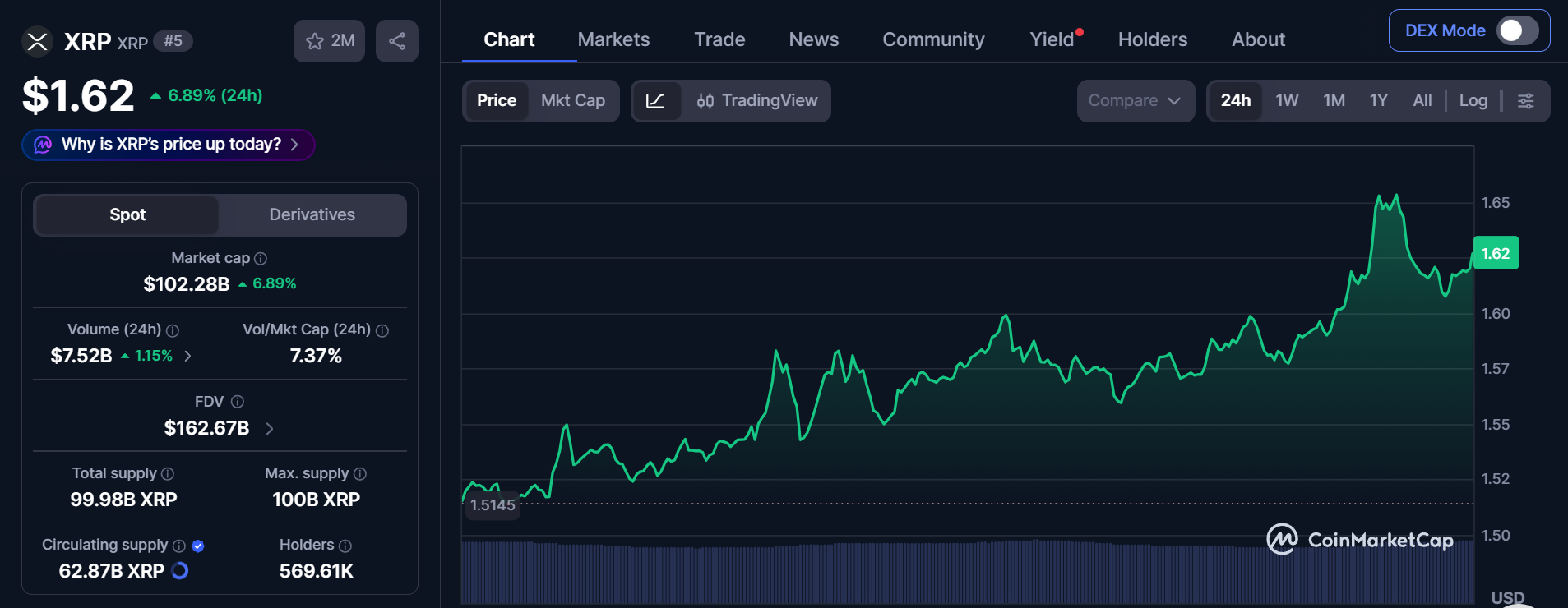
Task: Click Market cap info icon
Action: coord(261,259)
